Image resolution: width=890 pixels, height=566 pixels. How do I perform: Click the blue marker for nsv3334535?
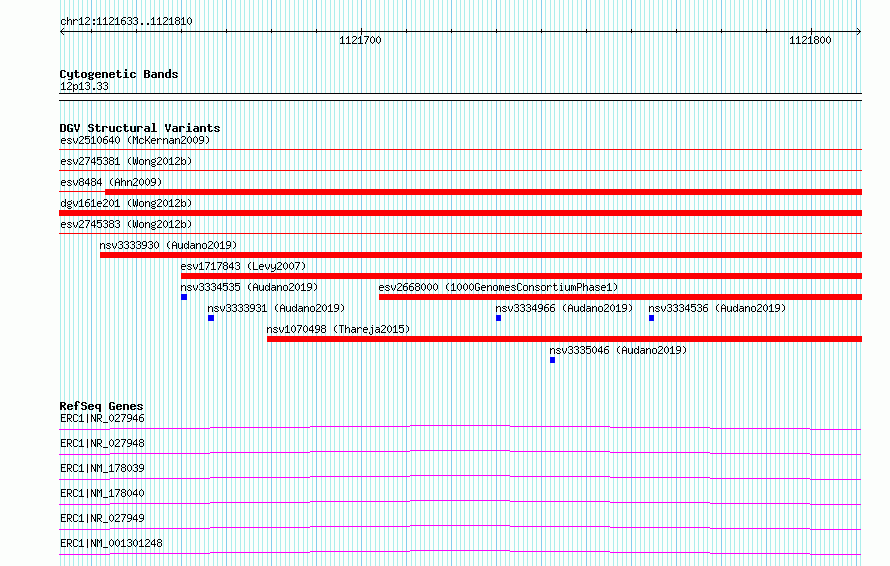pos(184,297)
